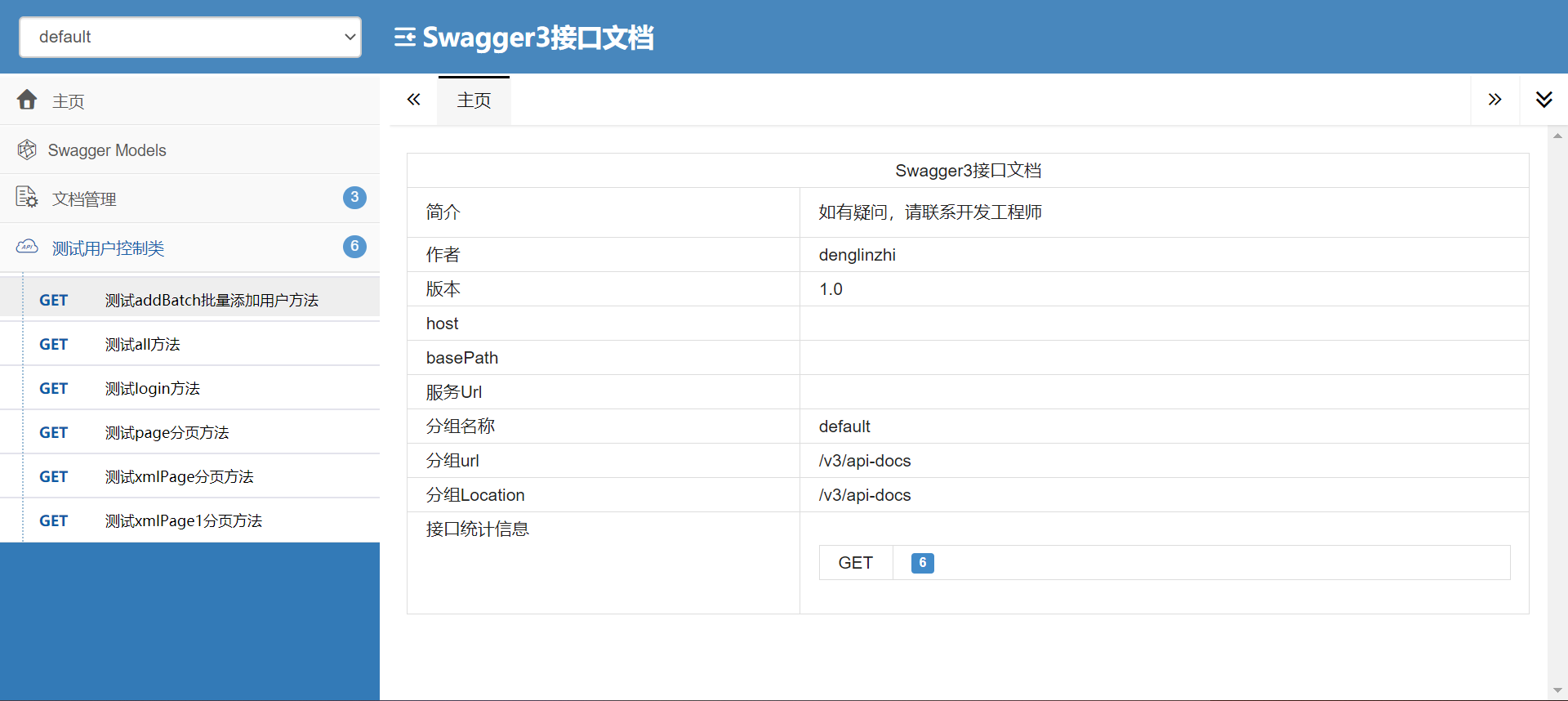The height and width of the screenshot is (701, 1568).
Task: Click the author value denglinzhi
Action: 857,255
